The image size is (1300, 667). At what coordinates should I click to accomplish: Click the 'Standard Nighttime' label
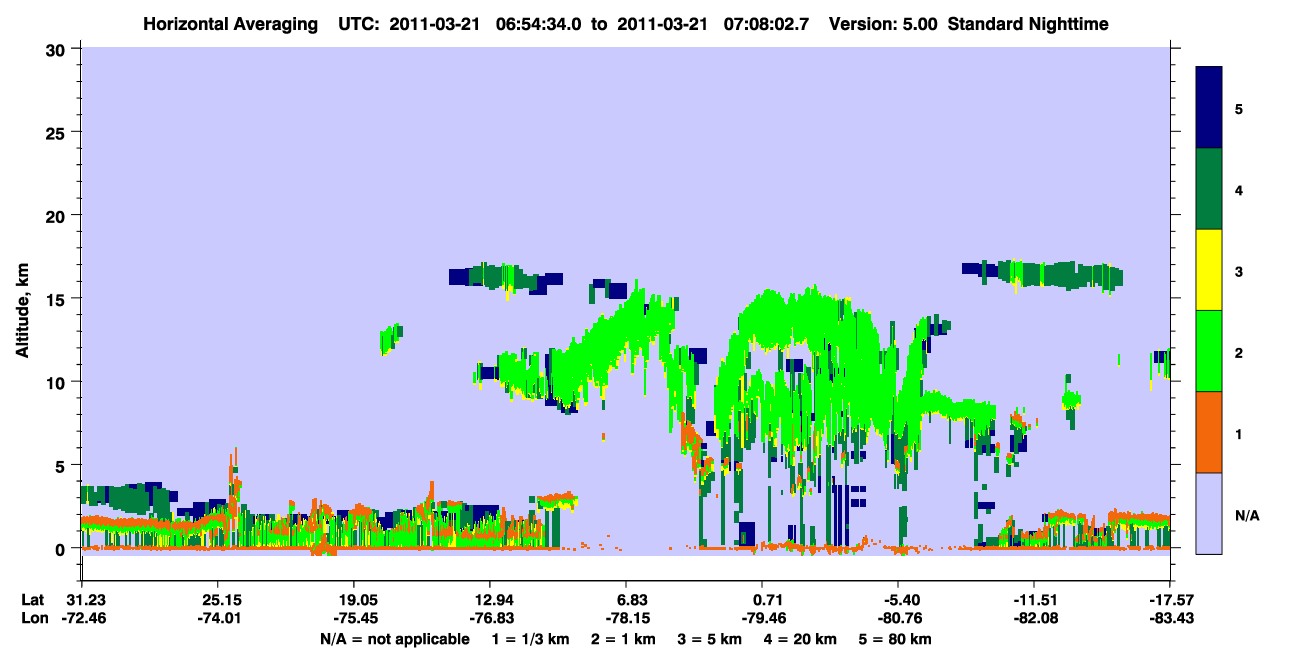(x=1029, y=23)
